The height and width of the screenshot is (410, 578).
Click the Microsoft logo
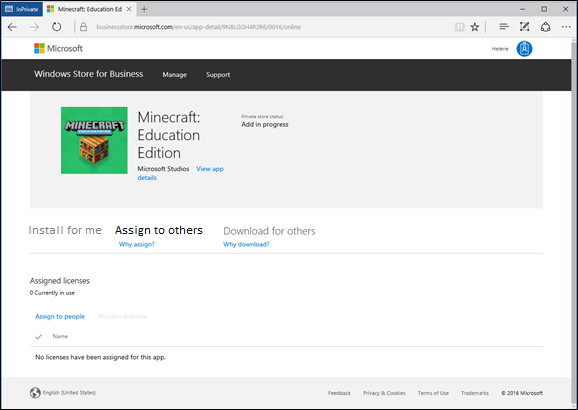59,48
